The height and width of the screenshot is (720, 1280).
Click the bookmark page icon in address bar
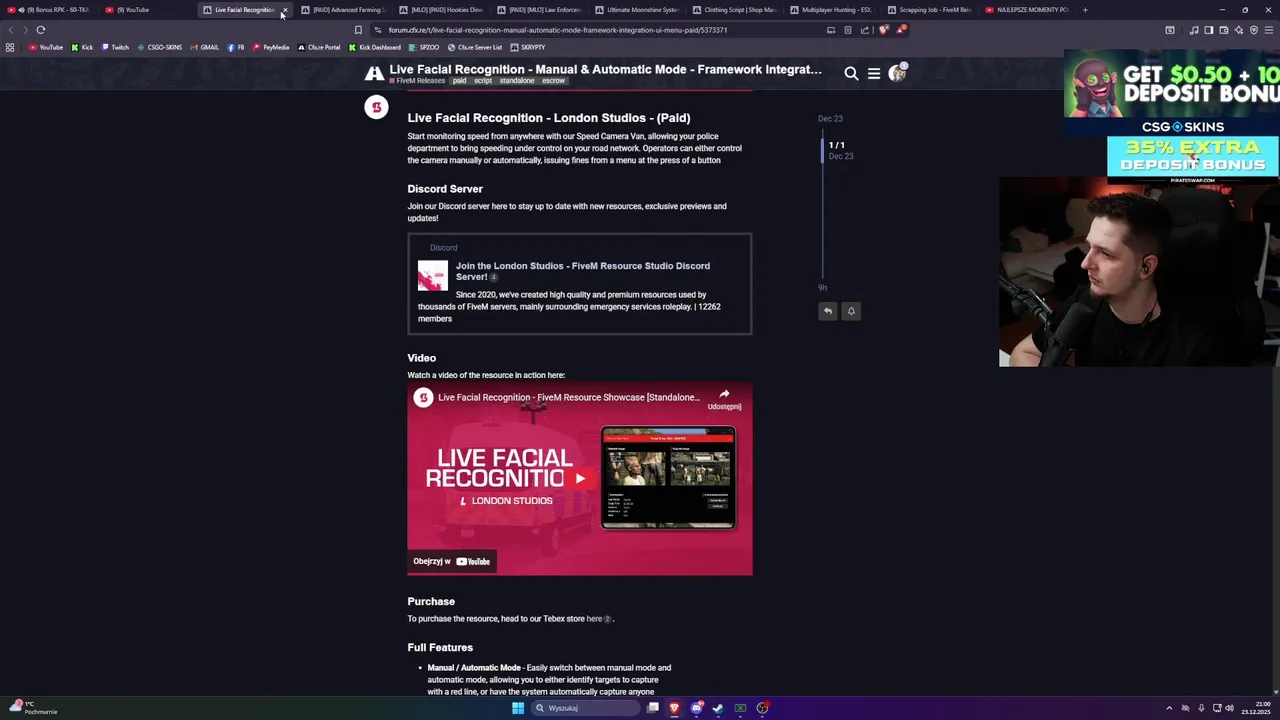[358, 30]
